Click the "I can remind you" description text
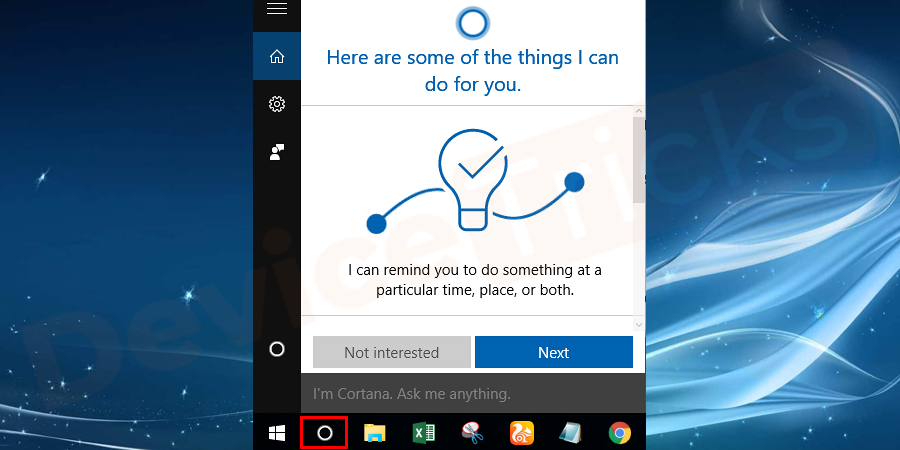The image size is (900, 450). point(475,280)
